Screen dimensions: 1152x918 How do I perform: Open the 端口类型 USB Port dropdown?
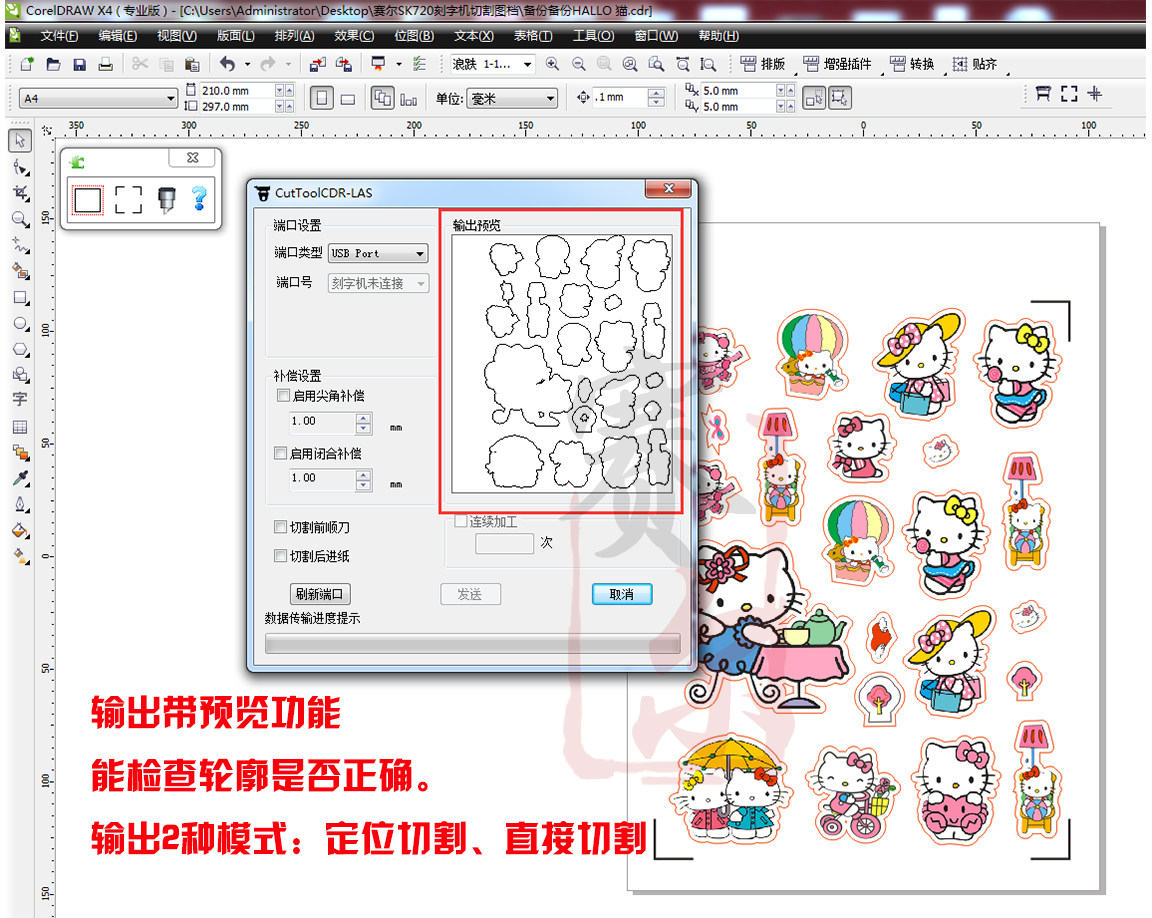(378, 253)
